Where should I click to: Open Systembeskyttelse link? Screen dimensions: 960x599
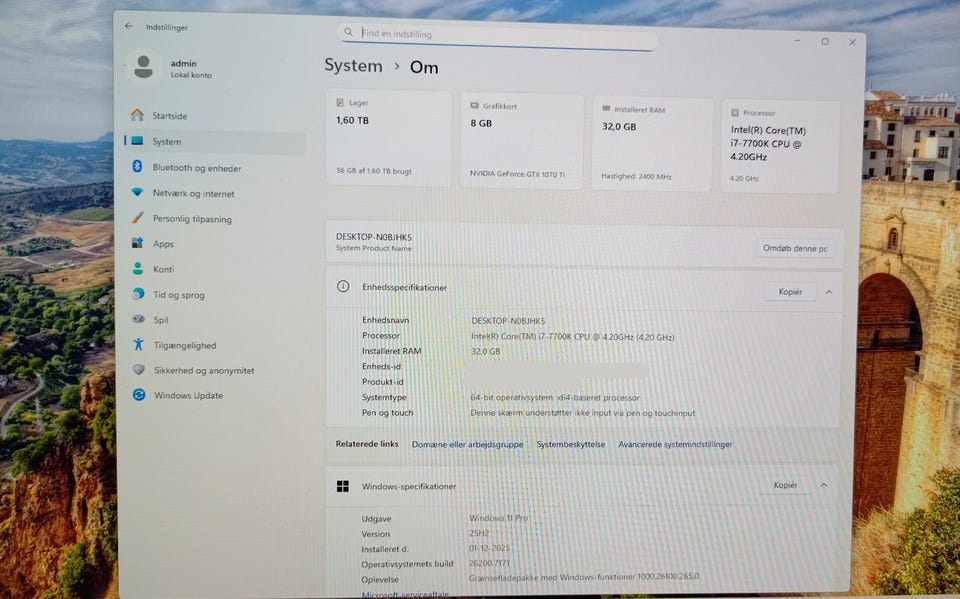[x=571, y=444]
